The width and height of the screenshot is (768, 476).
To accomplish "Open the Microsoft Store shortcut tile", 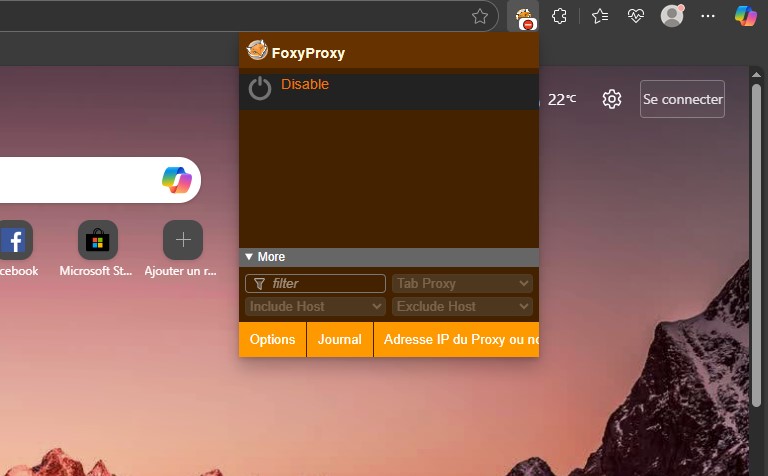I will (98, 240).
